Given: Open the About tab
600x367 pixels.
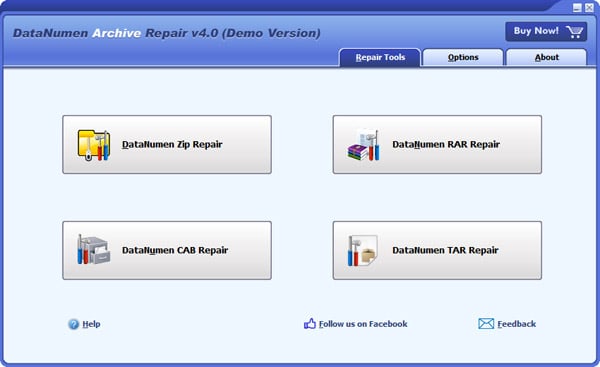Looking at the screenshot, I should coord(546,57).
